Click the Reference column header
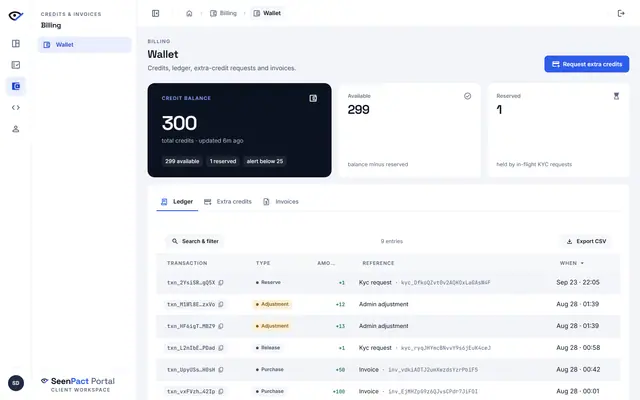 click(378, 263)
